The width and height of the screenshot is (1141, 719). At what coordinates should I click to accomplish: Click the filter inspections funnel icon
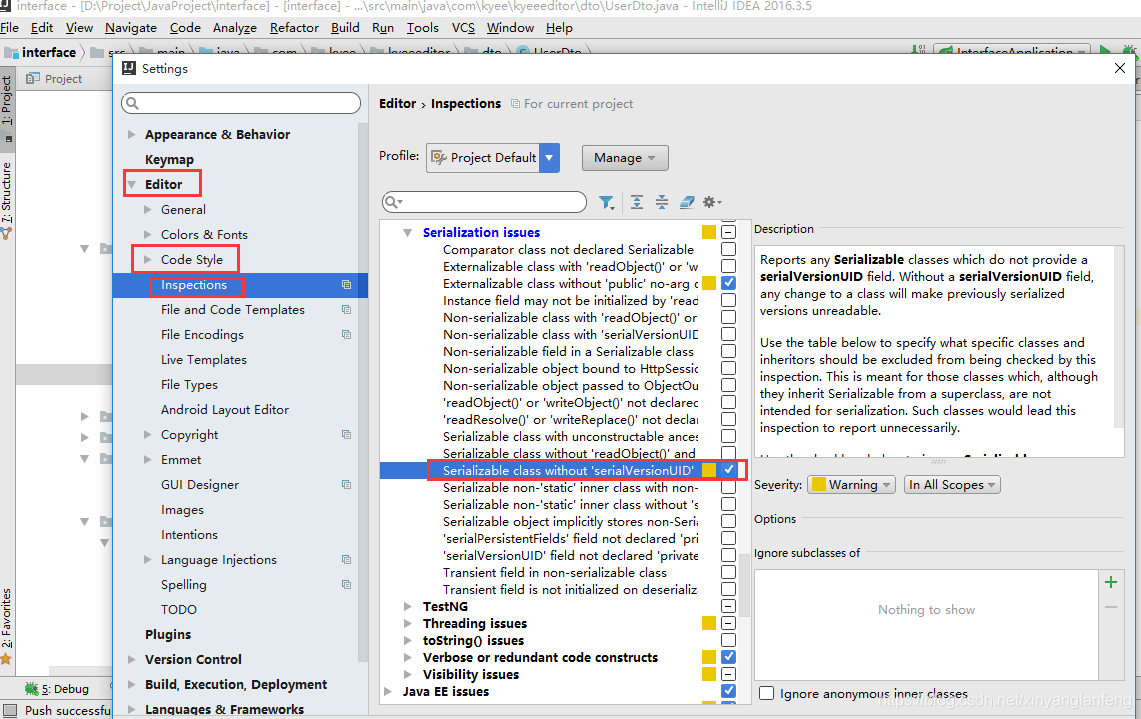(x=605, y=202)
